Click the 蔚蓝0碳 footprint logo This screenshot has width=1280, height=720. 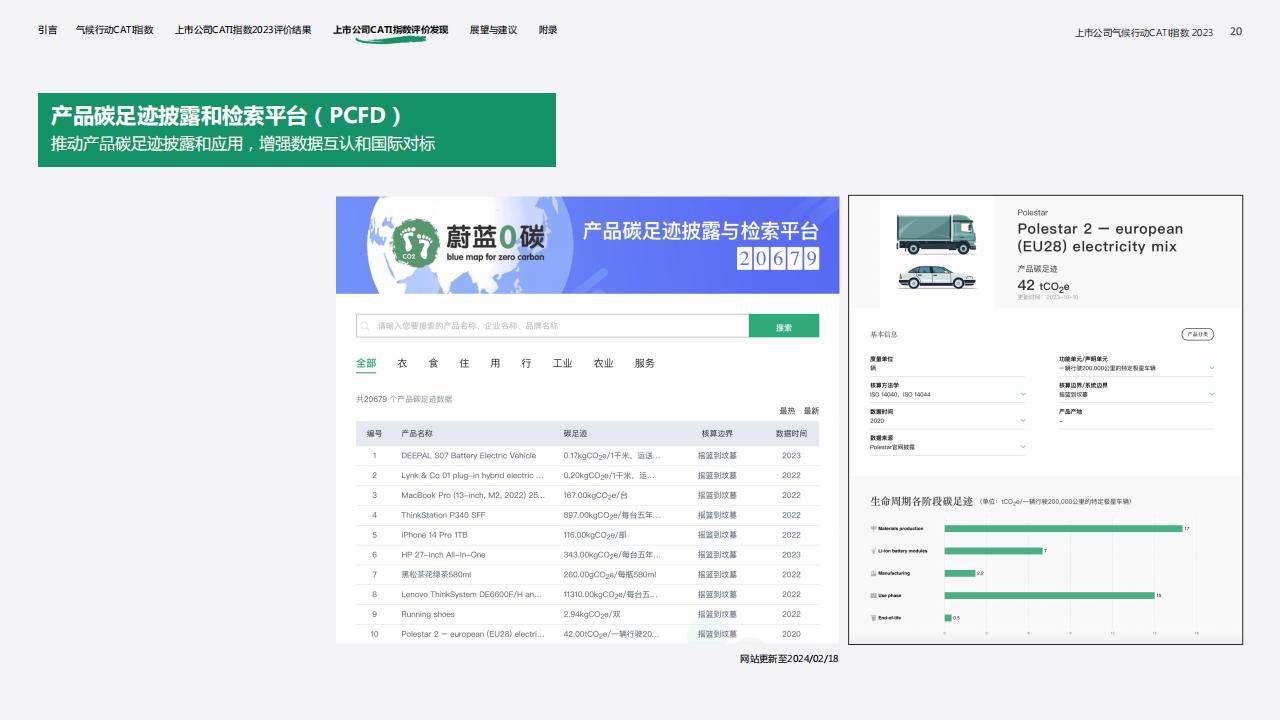click(x=415, y=242)
